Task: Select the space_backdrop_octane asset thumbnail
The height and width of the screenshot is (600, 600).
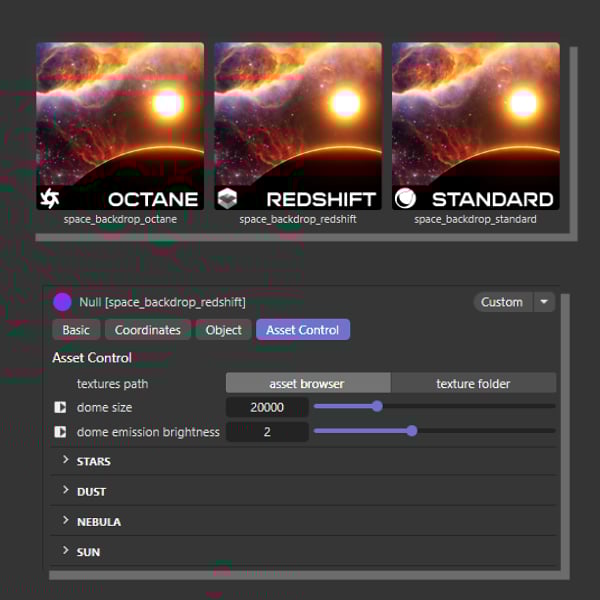Action: click(x=120, y=126)
